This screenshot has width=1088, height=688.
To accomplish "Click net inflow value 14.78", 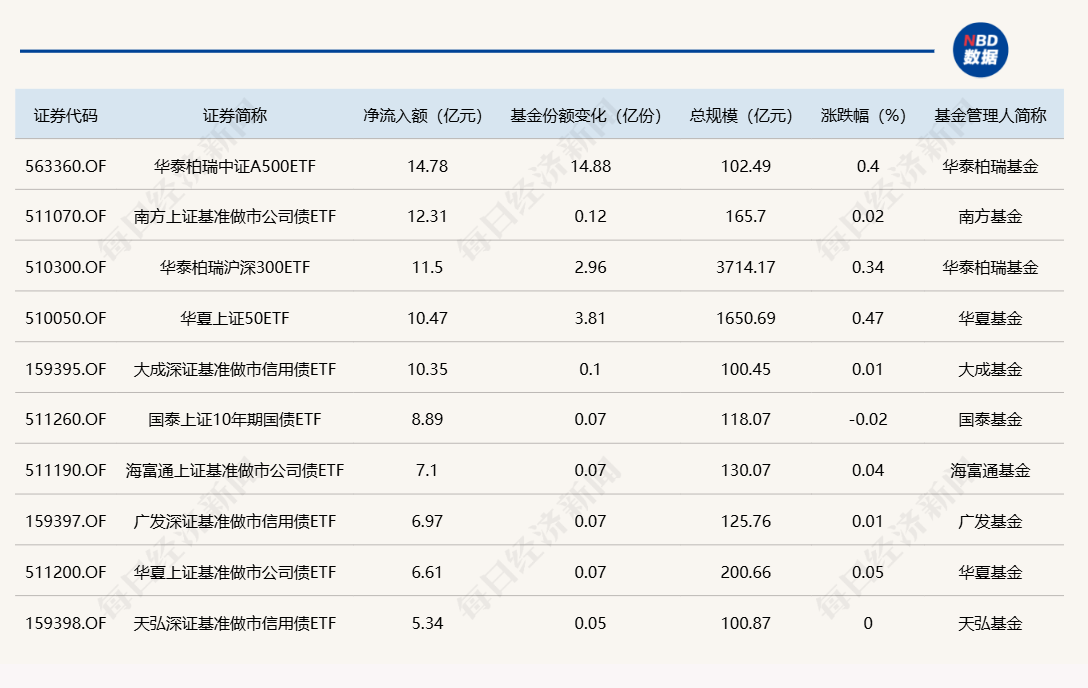I will 427,166.
